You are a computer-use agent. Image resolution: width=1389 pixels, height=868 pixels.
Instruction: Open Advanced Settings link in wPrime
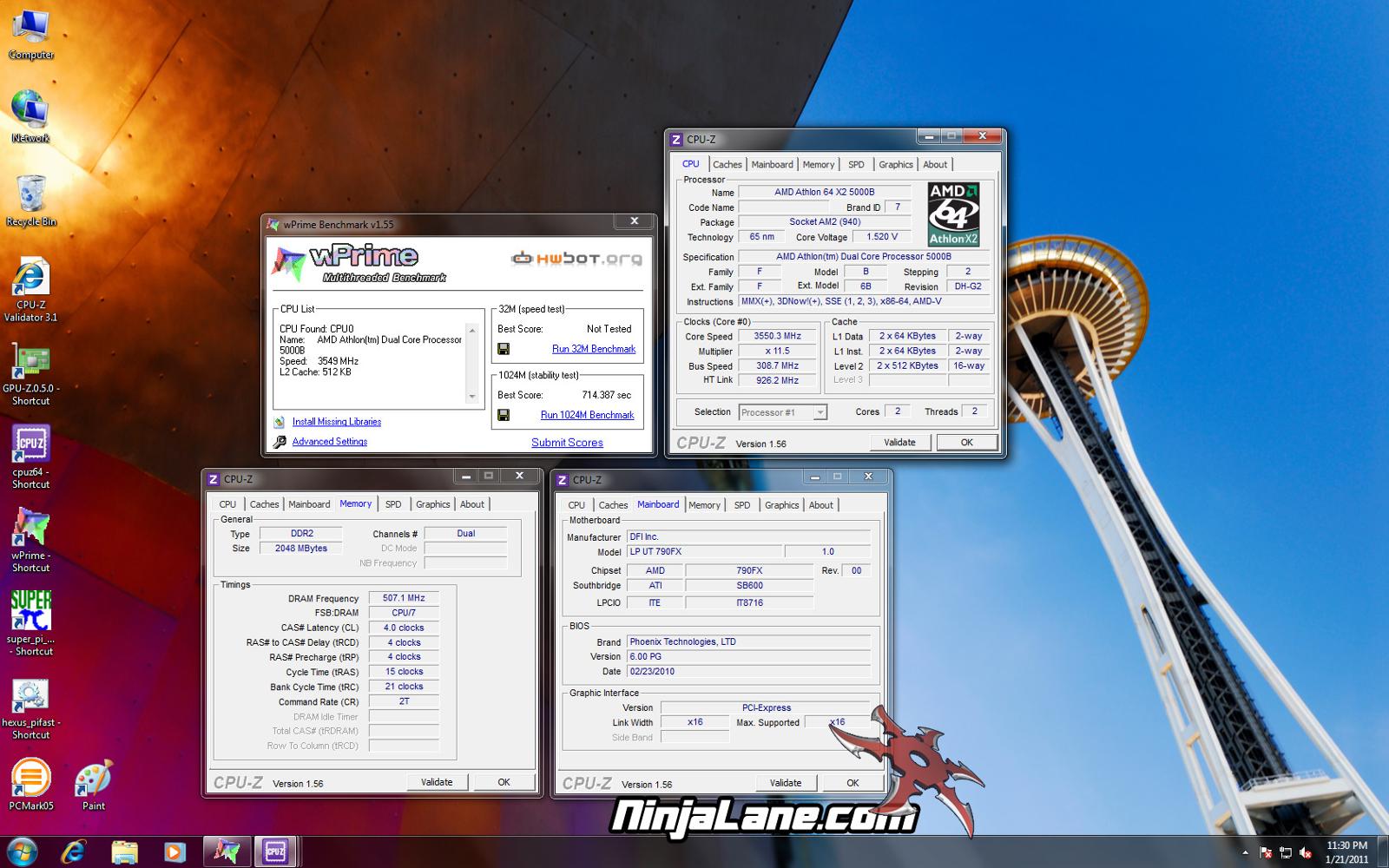[330, 442]
